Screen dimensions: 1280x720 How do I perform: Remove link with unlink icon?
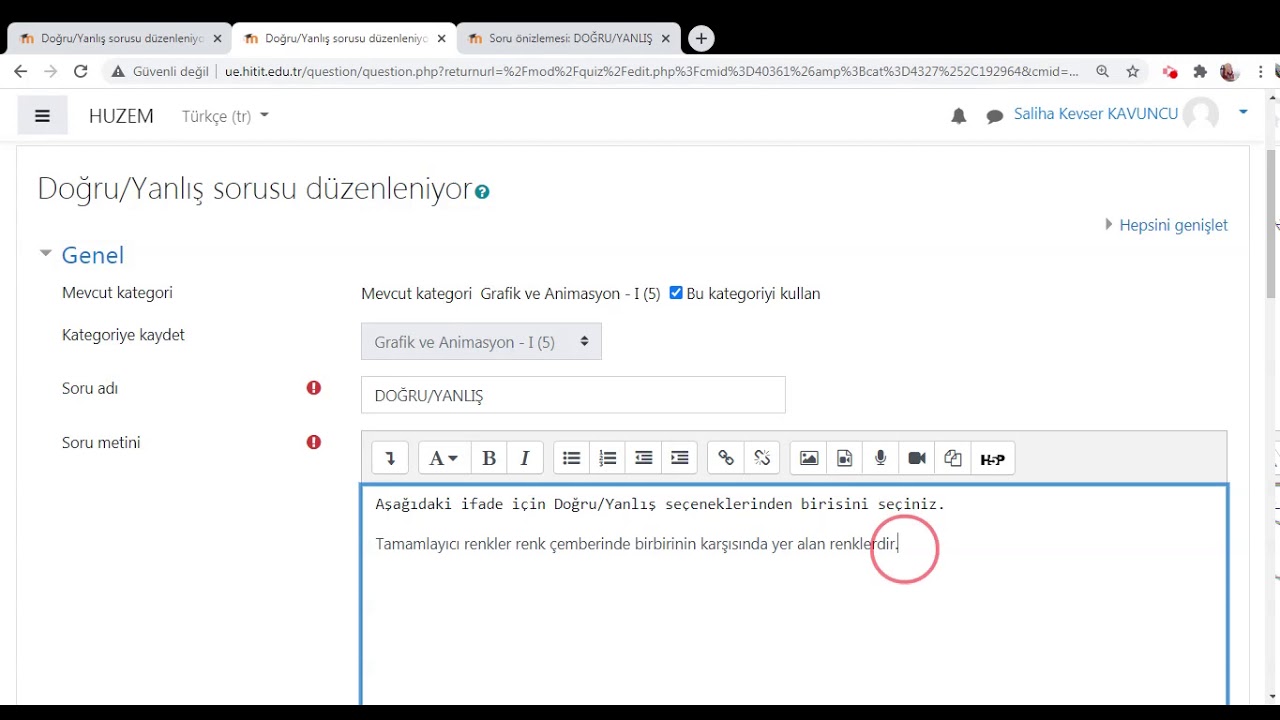(762, 458)
